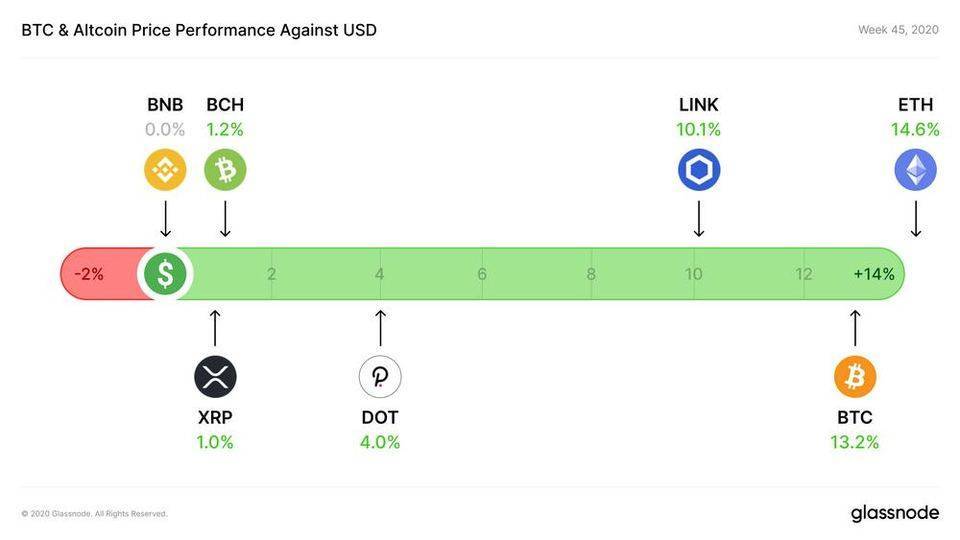Click the Polkadot DOT icon
The width and height of the screenshot is (960, 540).
[380, 377]
